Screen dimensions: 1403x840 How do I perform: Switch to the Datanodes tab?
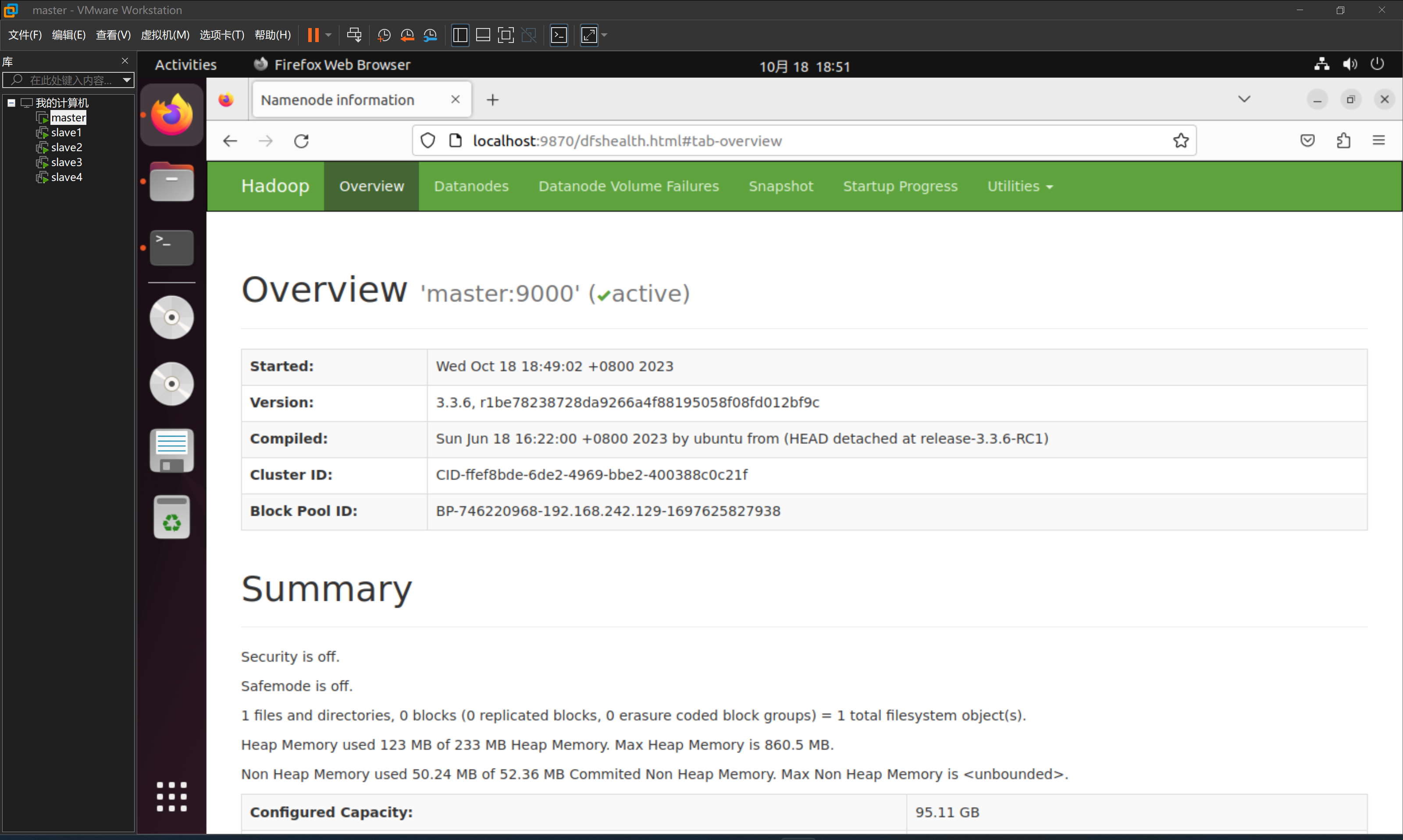471,186
